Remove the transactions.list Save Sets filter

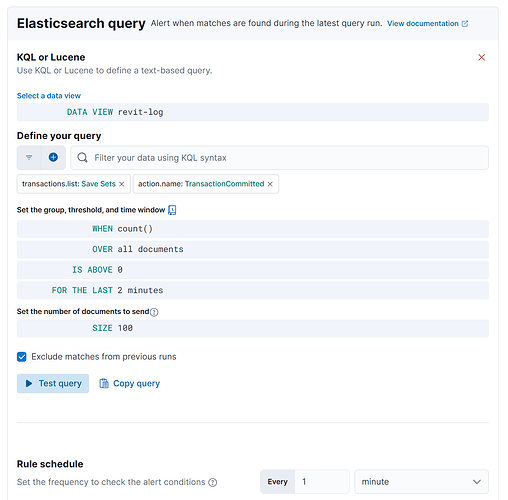pos(122,184)
